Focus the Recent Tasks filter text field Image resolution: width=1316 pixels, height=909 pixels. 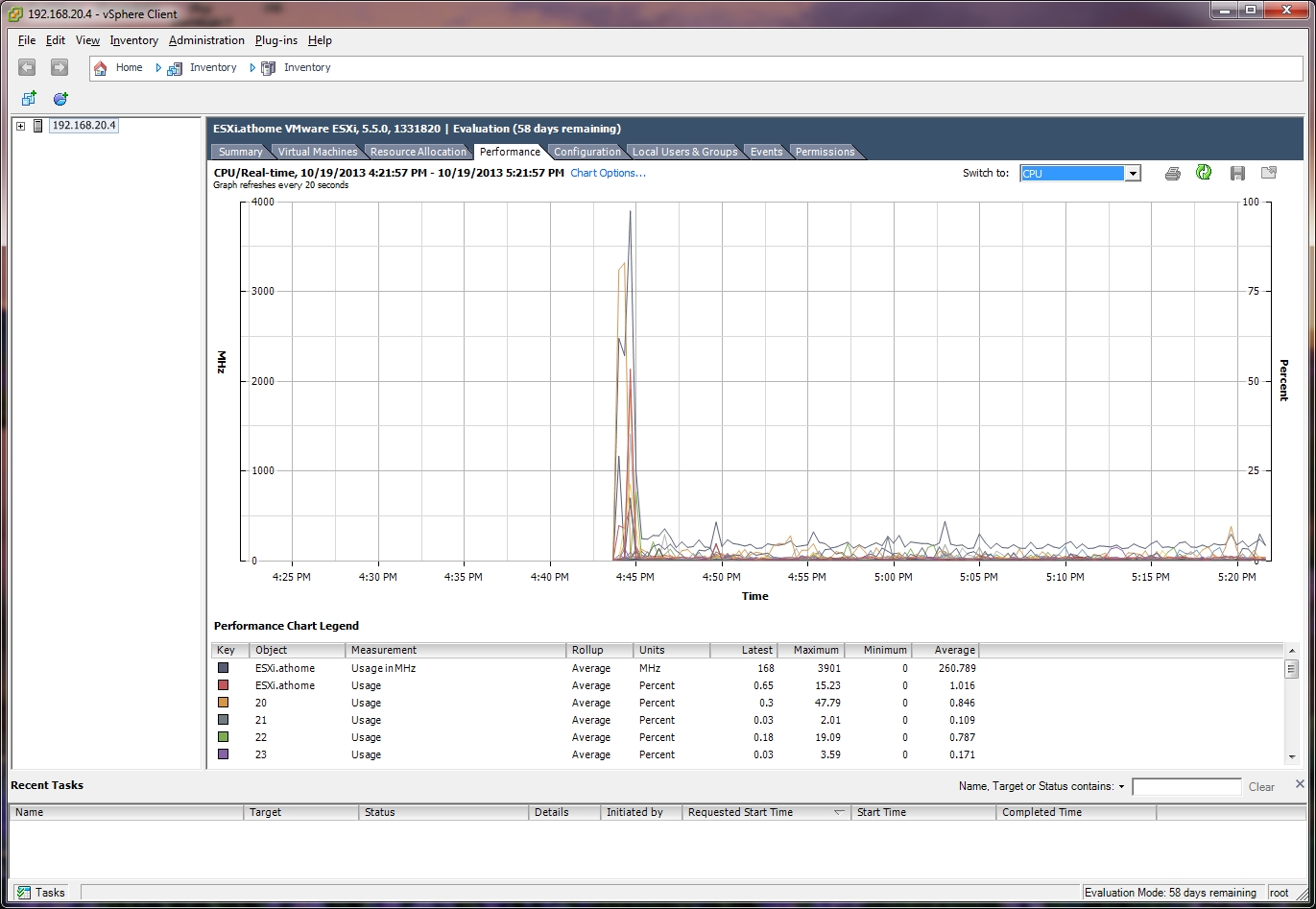click(1186, 787)
